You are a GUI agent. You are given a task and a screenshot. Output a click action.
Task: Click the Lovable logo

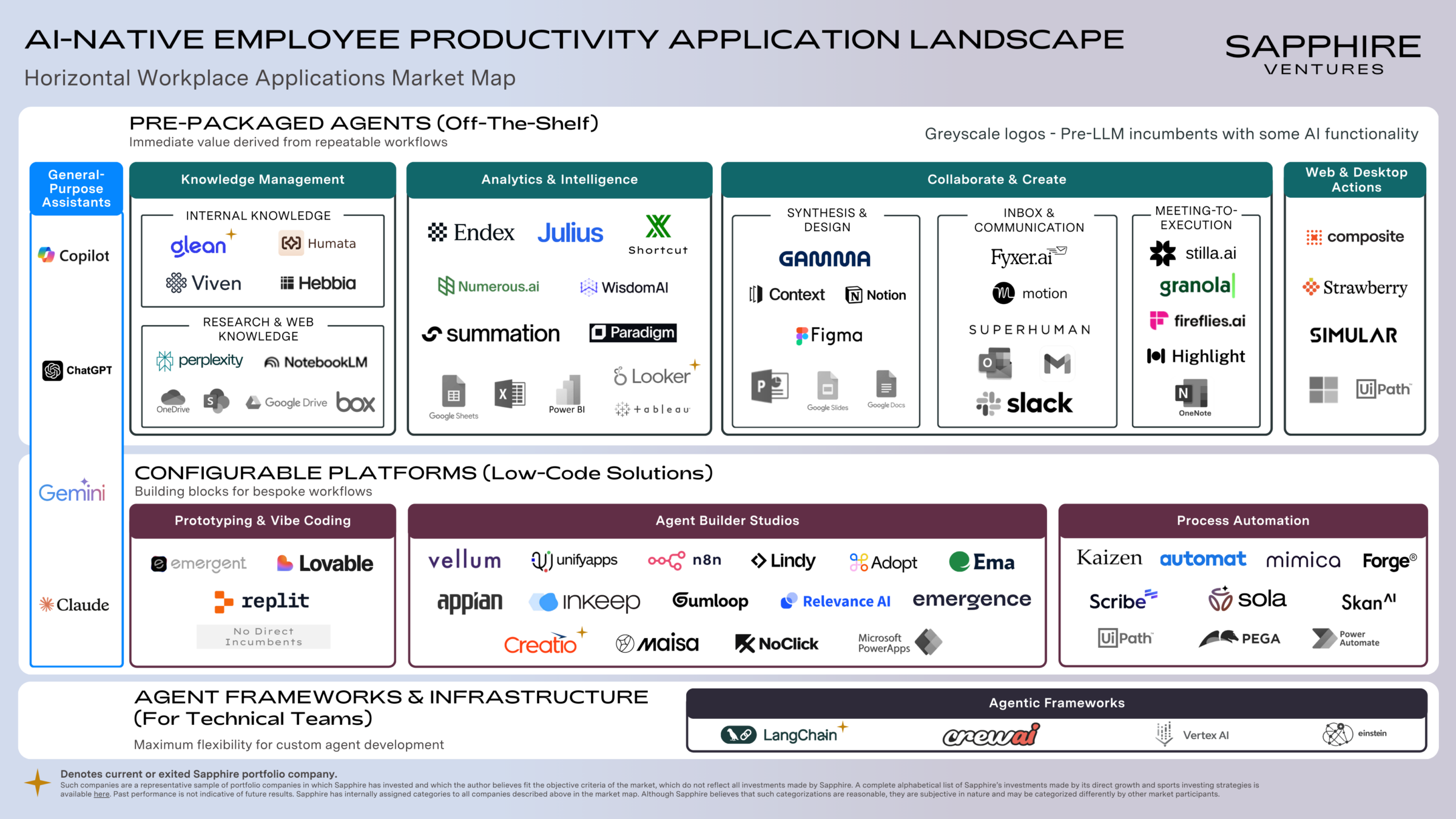click(325, 564)
